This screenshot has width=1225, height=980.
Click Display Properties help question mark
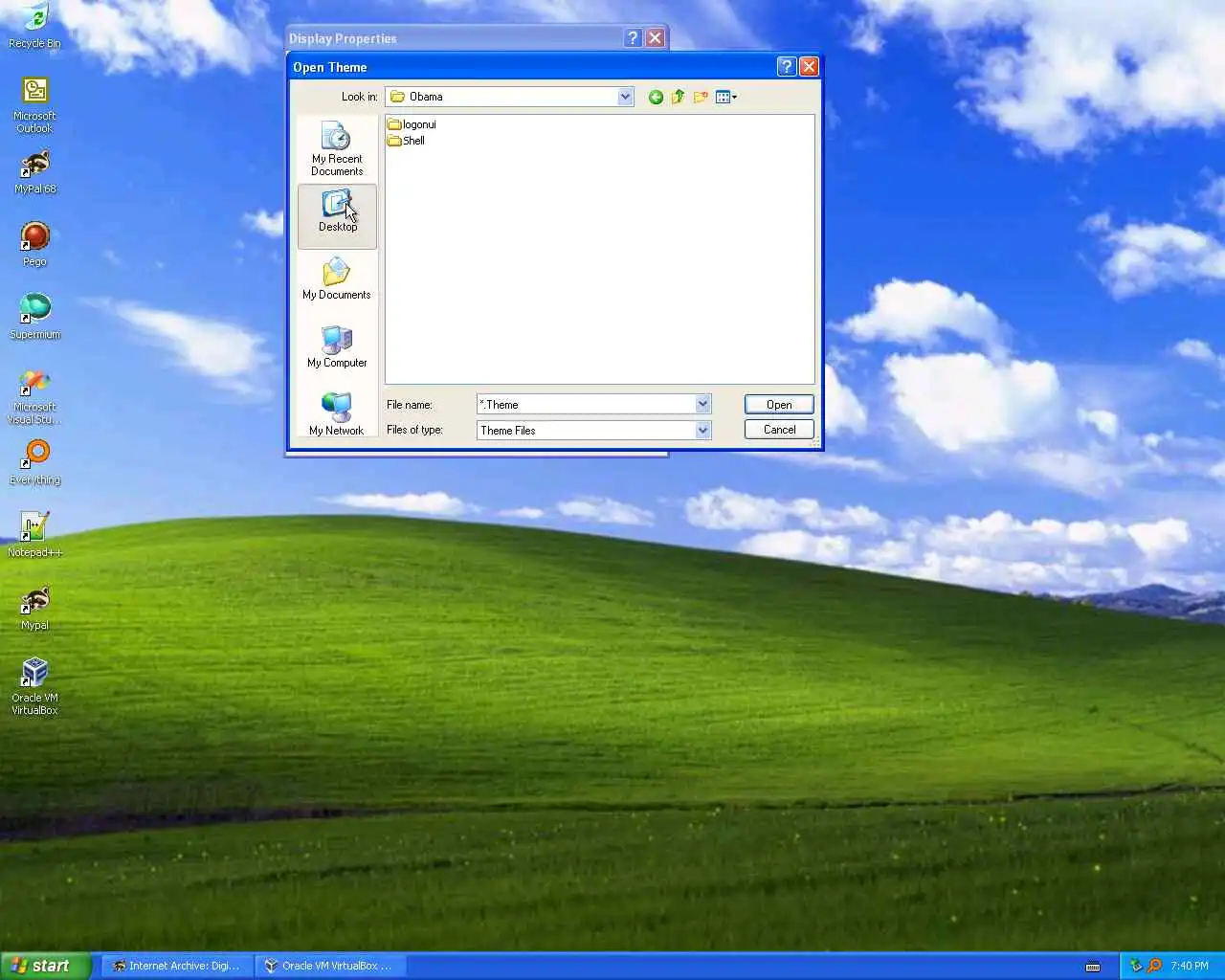click(633, 37)
